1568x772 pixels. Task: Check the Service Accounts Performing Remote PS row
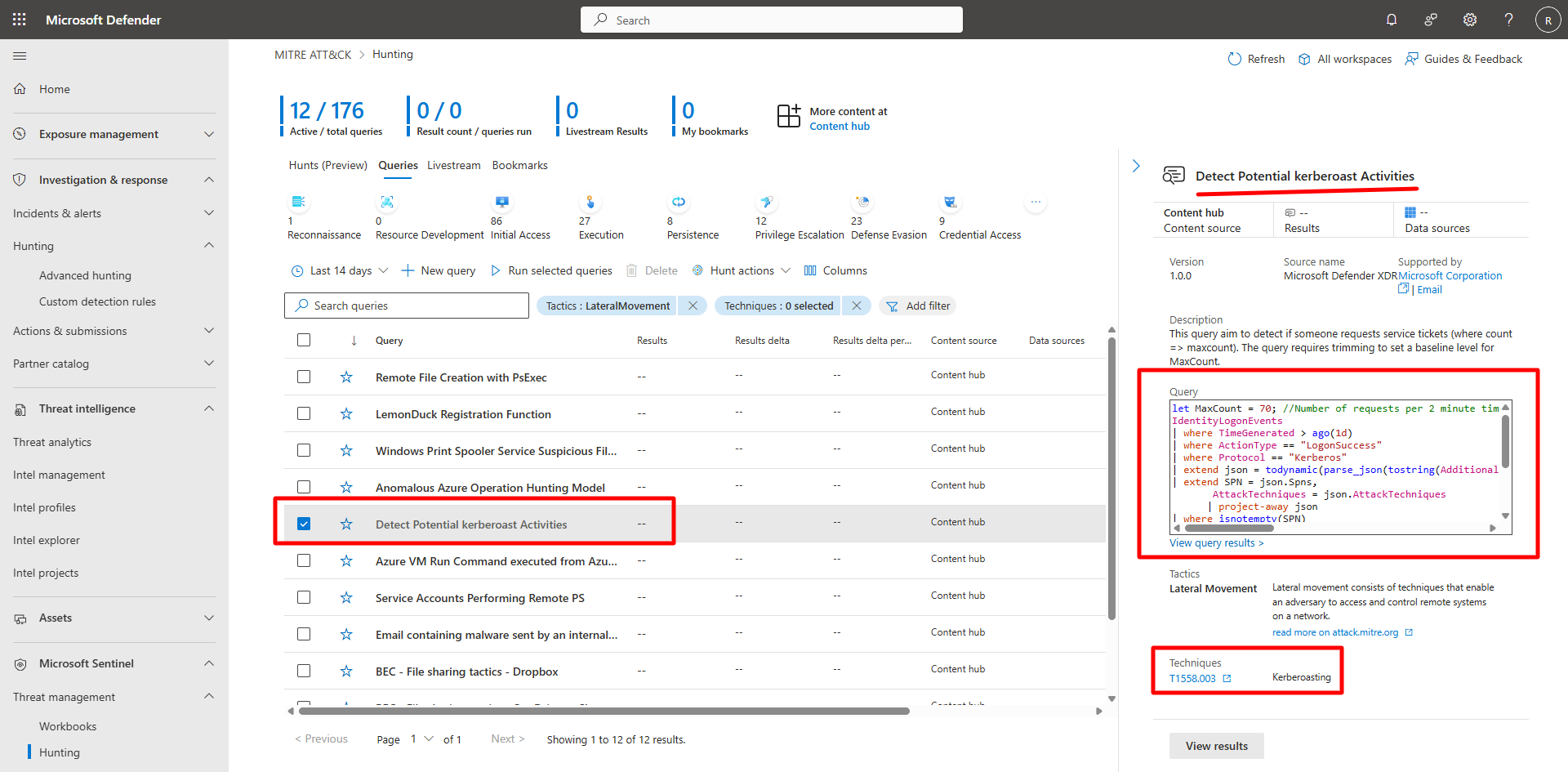click(x=304, y=597)
